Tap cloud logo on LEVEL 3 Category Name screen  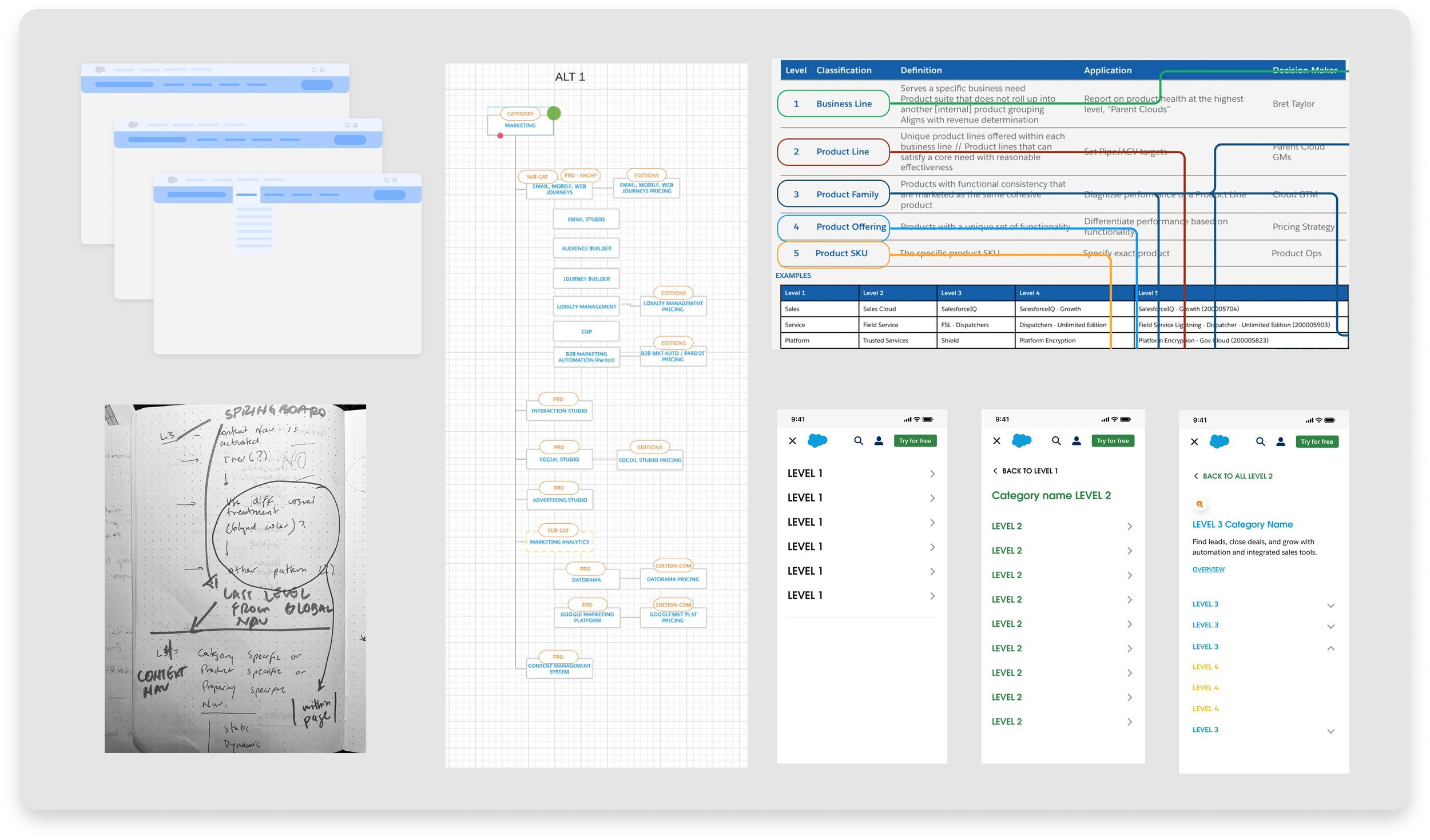click(1219, 441)
